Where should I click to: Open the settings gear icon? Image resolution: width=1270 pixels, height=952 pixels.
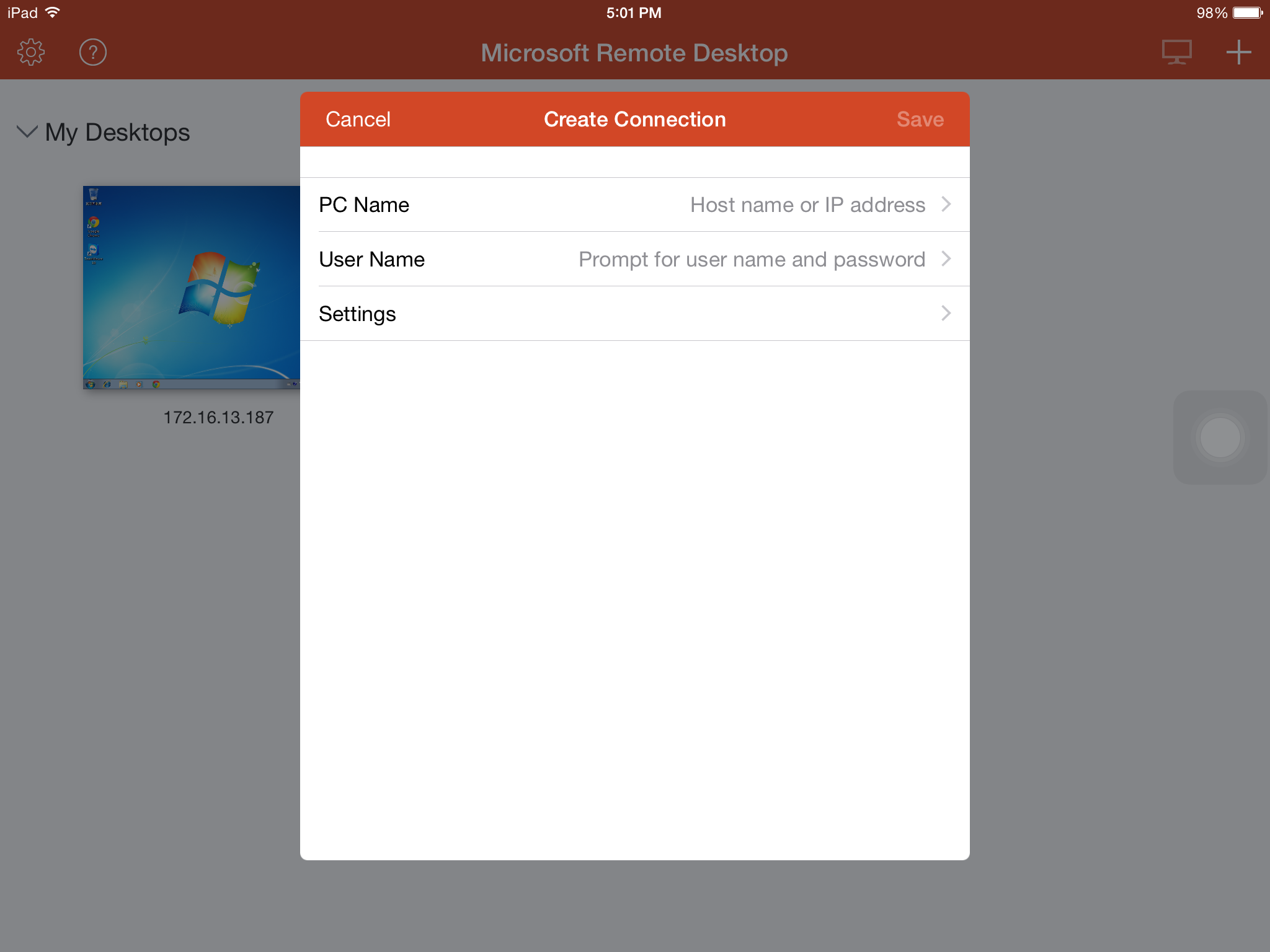tap(31, 53)
